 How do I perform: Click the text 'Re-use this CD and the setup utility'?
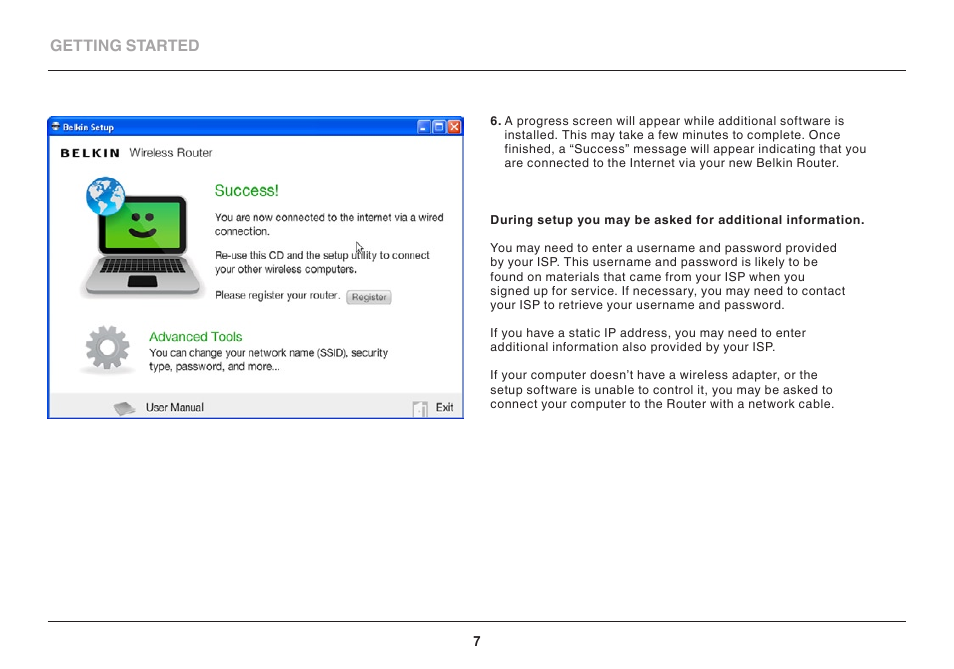[x=296, y=255]
